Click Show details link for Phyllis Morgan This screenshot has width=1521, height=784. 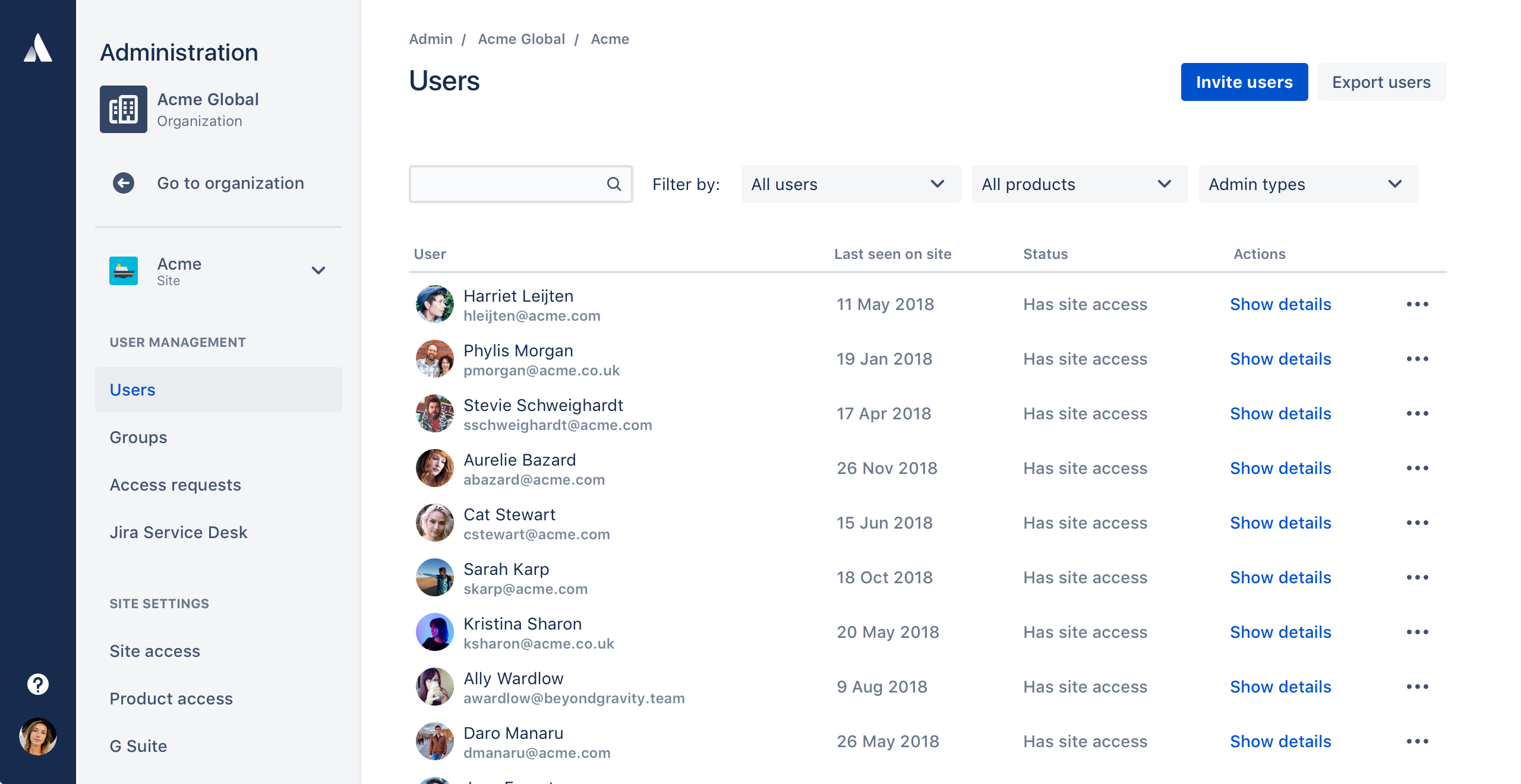click(1281, 358)
